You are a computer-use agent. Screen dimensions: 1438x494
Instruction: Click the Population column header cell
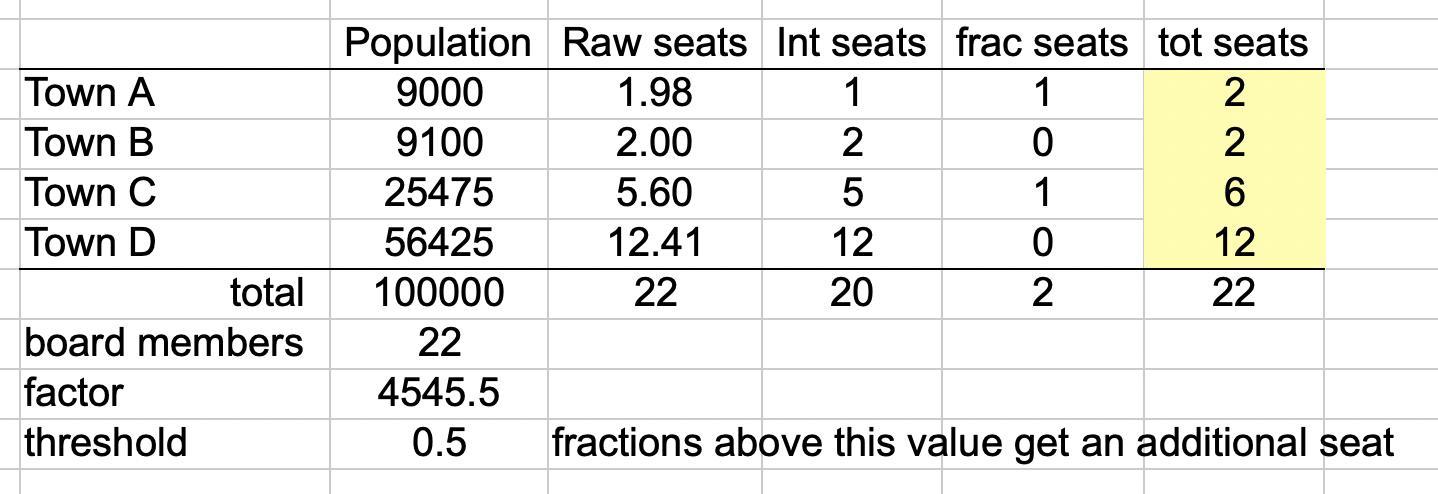pyautogui.click(x=439, y=44)
